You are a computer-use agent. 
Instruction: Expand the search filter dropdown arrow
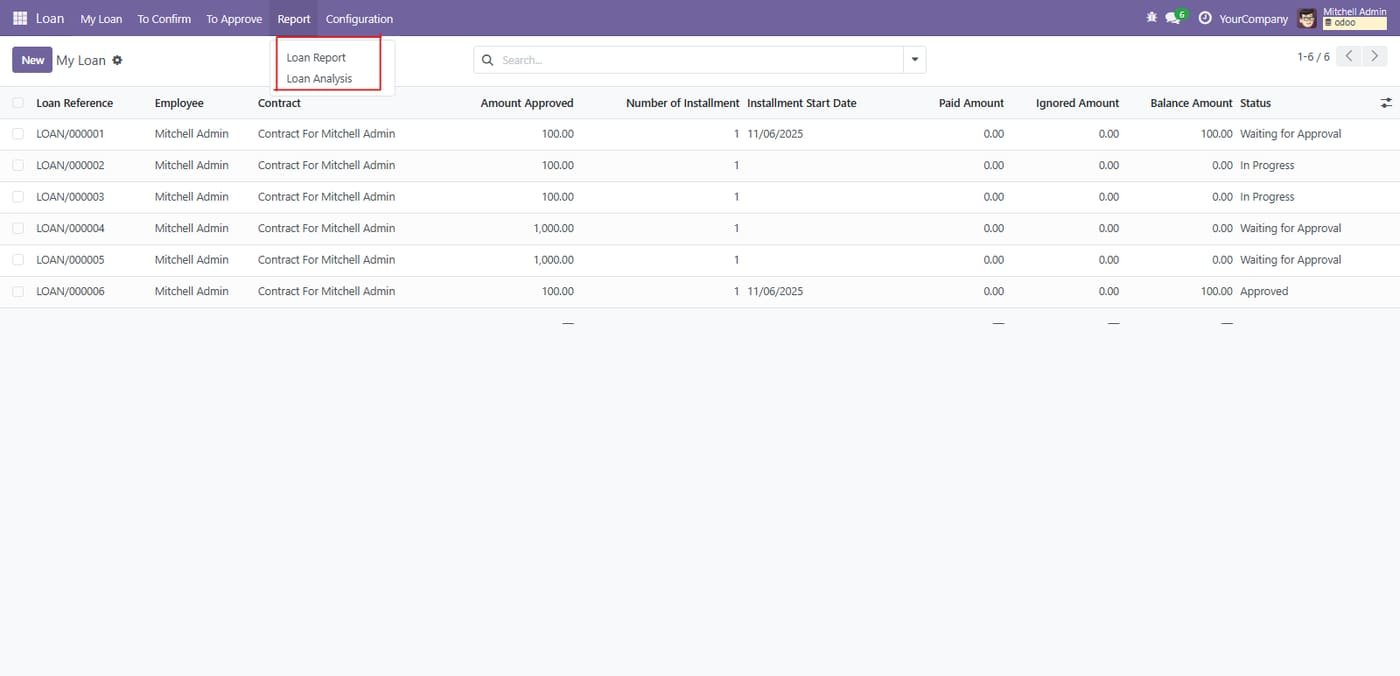914,60
